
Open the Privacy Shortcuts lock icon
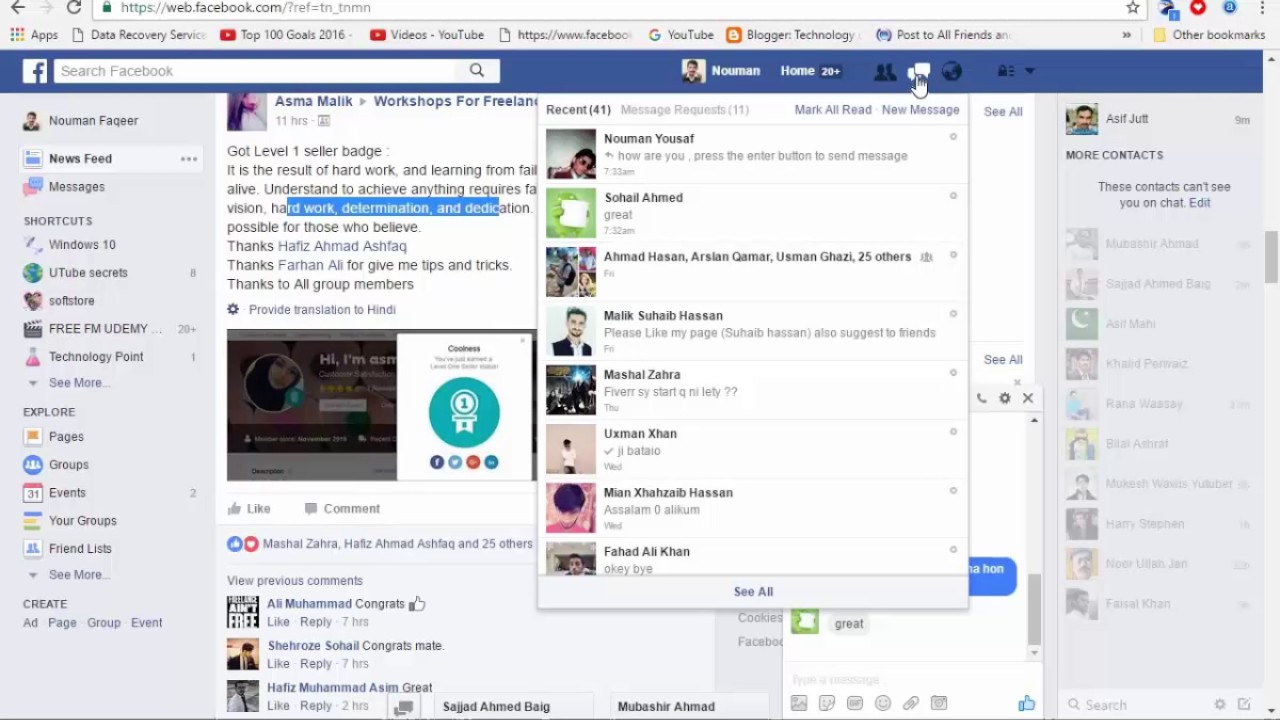click(1006, 71)
